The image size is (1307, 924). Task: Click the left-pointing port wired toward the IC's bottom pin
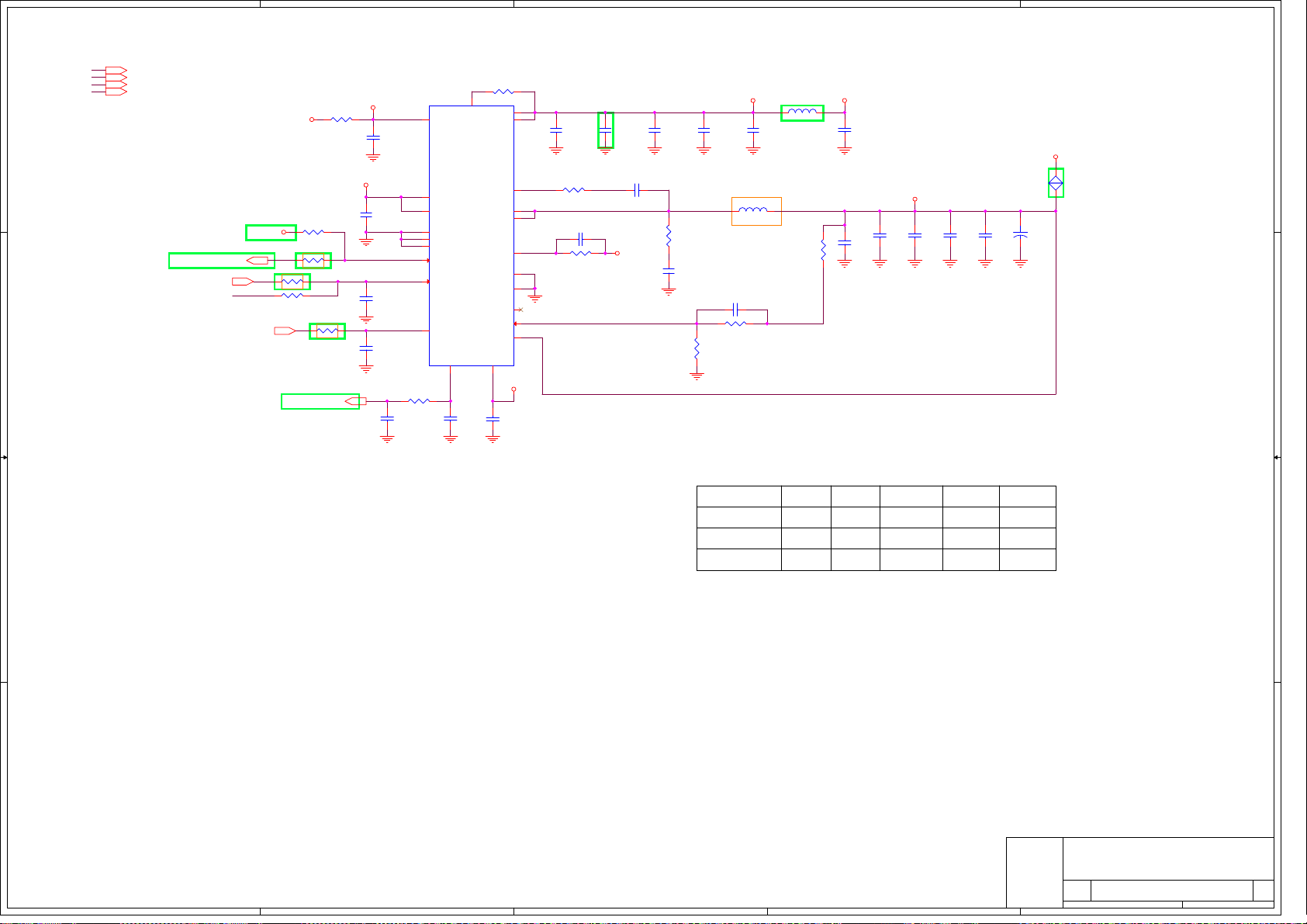coord(355,401)
